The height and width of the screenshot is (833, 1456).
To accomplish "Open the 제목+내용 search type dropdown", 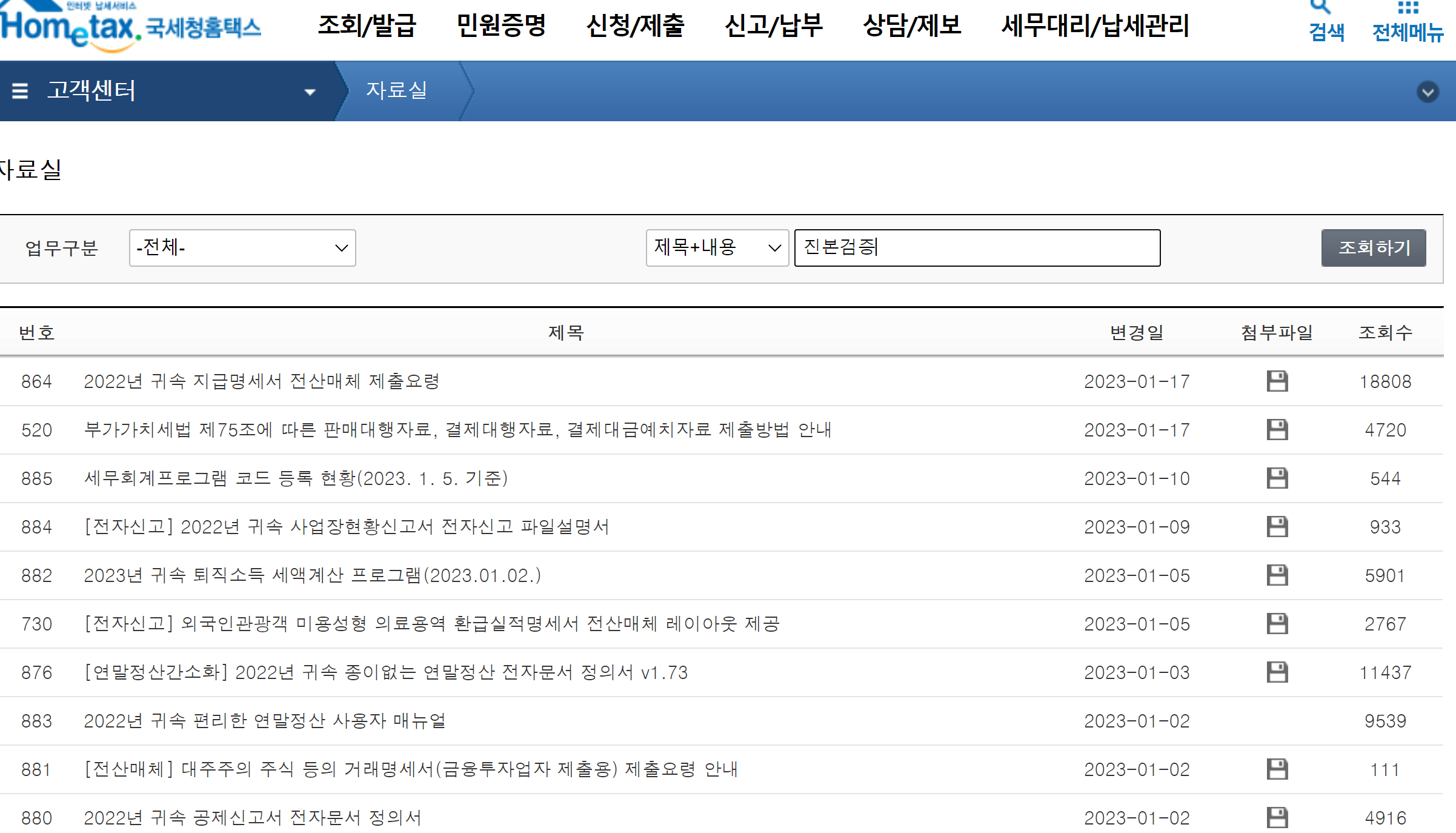I will (x=717, y=247).
